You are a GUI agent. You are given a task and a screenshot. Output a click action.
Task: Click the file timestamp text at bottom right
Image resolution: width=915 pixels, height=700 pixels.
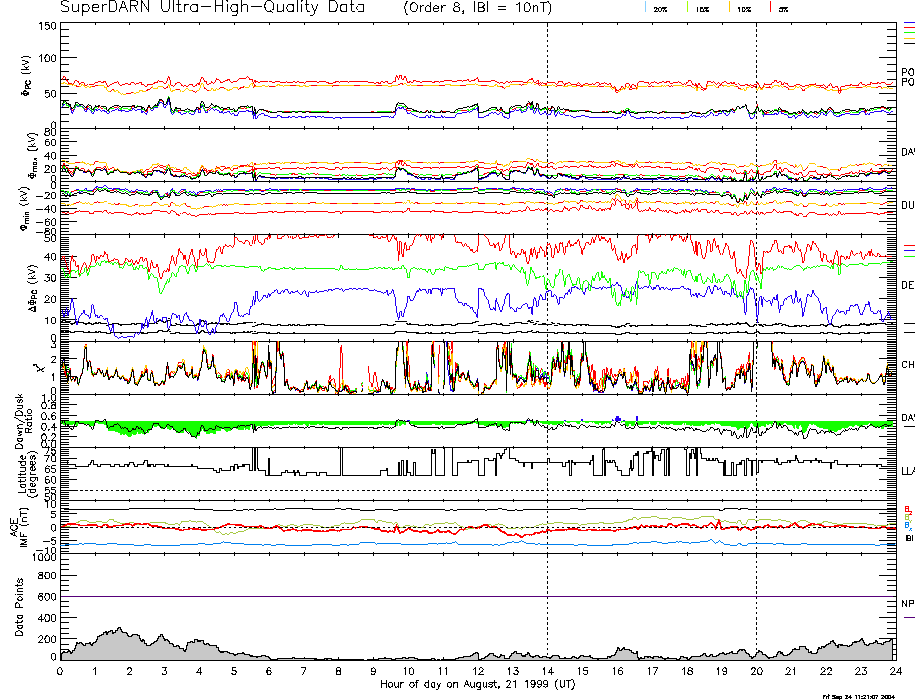point(867,695)
